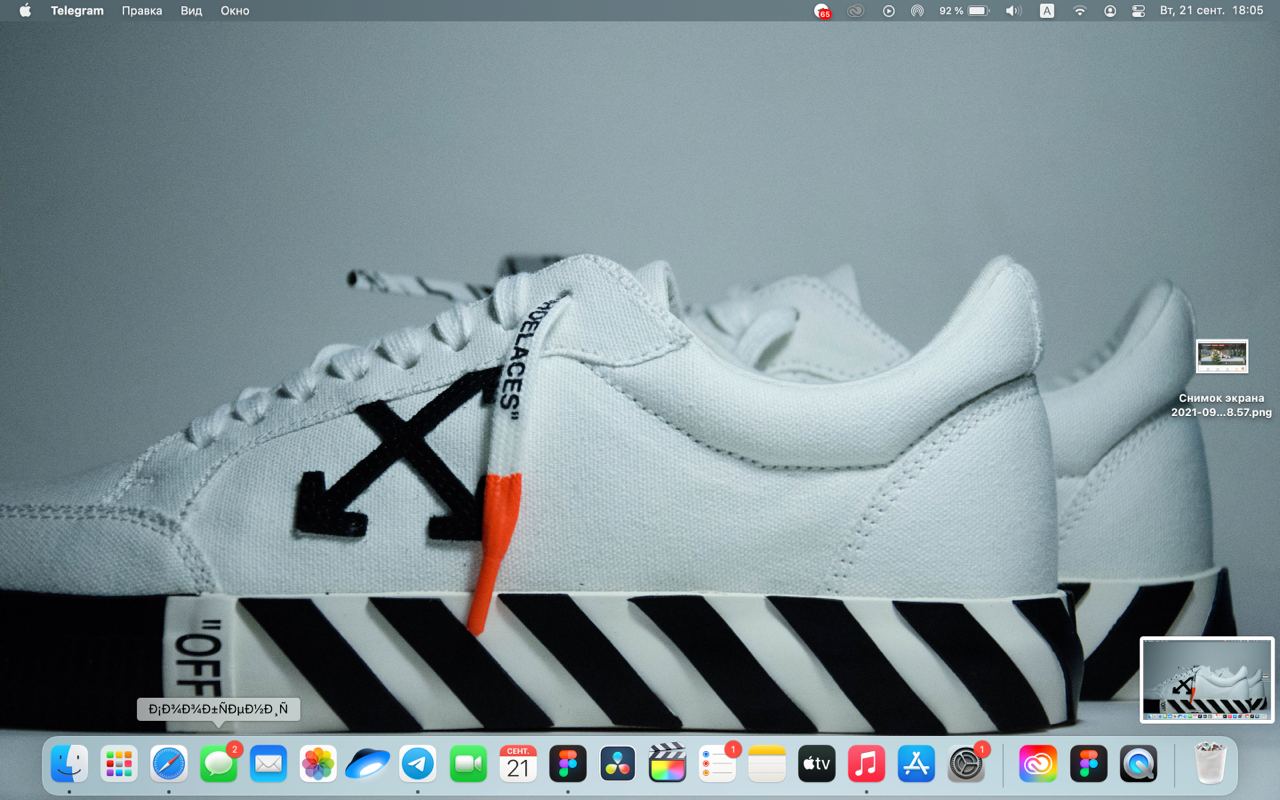The width and height of the screenshot is (1280, 800).
Task: Open the Wi-Fi menu
Action: pos(1079,11)
